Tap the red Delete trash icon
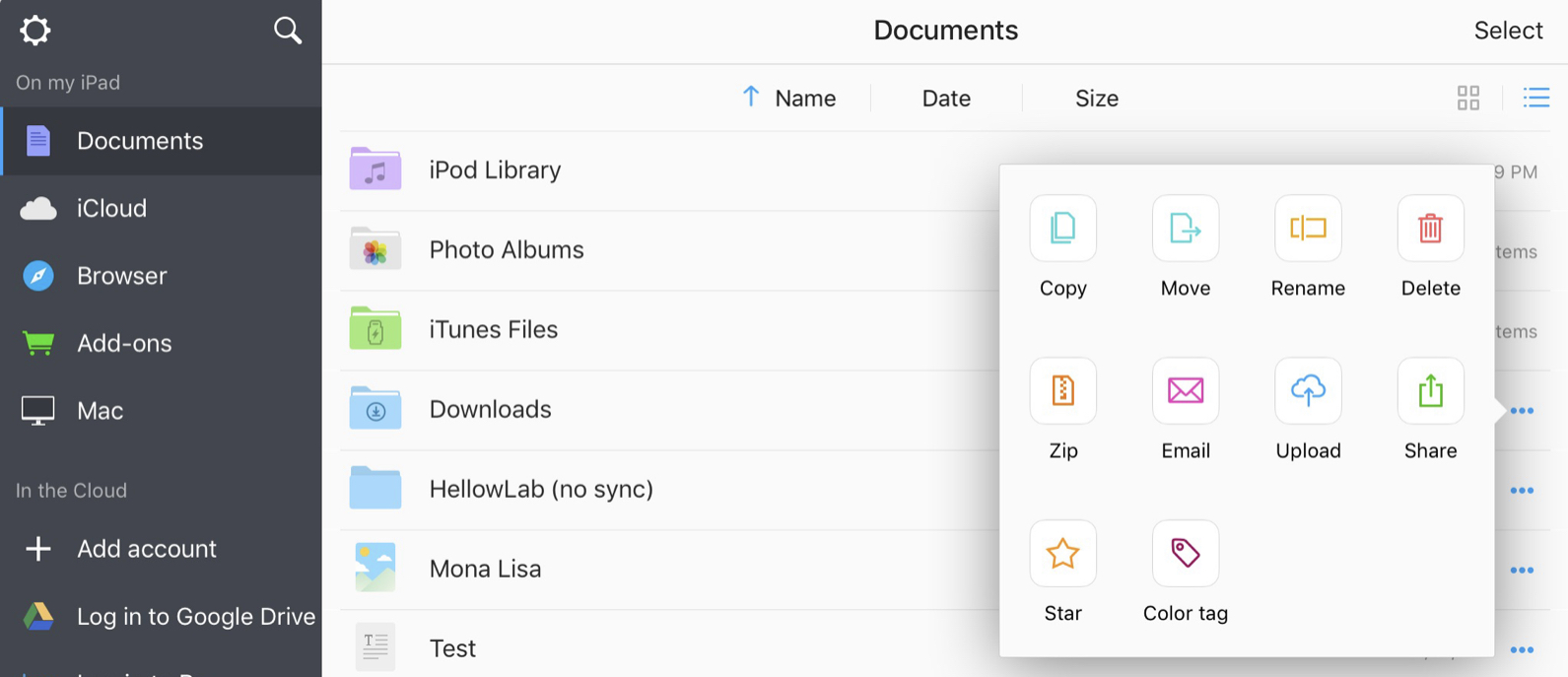The width and height of the screenshot is (1568, 677). click(1430, 229)
